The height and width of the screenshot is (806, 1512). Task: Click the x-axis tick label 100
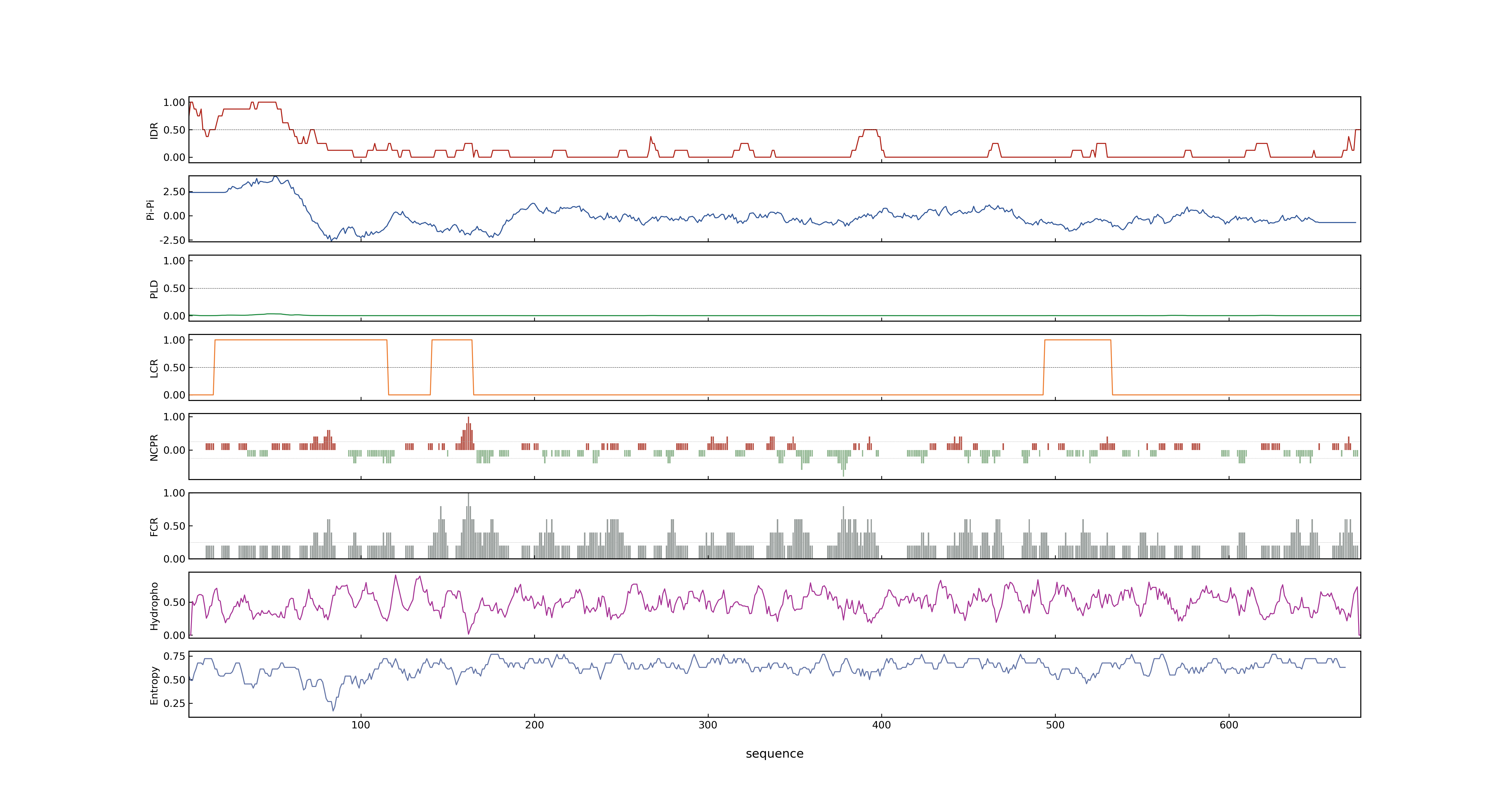click(360, 725)
